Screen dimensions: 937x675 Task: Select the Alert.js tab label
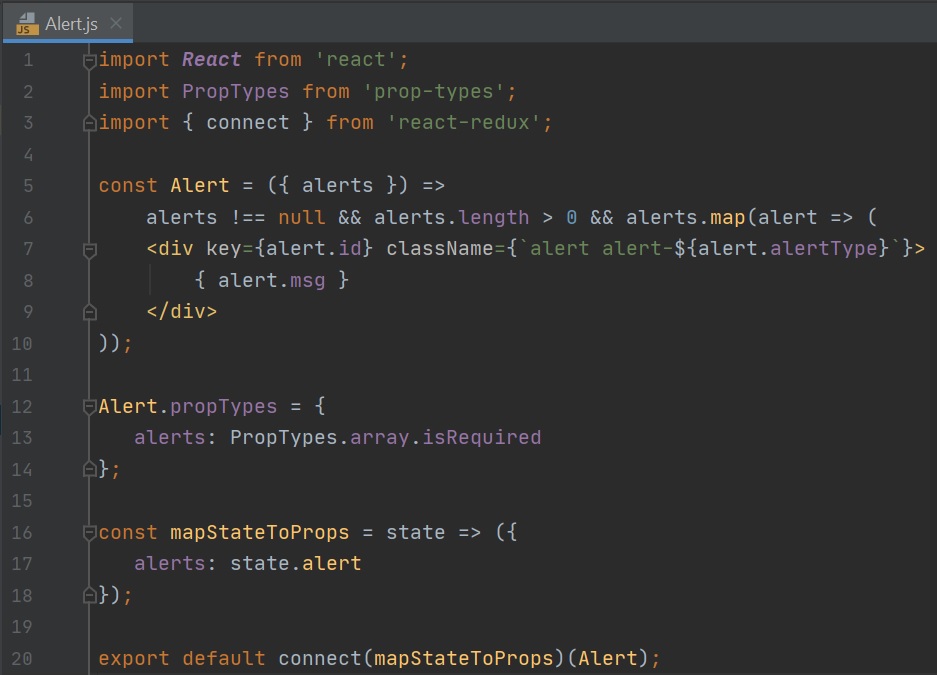click(x=71, y=24)
